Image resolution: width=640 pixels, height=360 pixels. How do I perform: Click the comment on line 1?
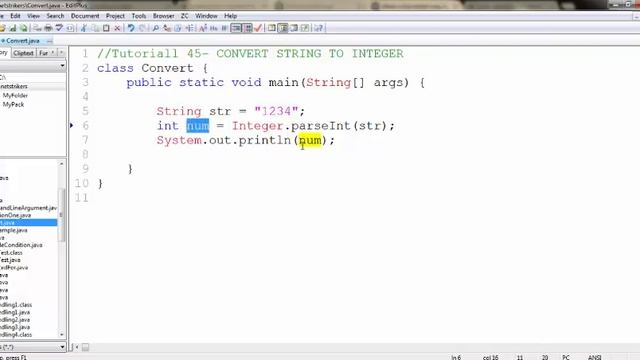point(250,54)
